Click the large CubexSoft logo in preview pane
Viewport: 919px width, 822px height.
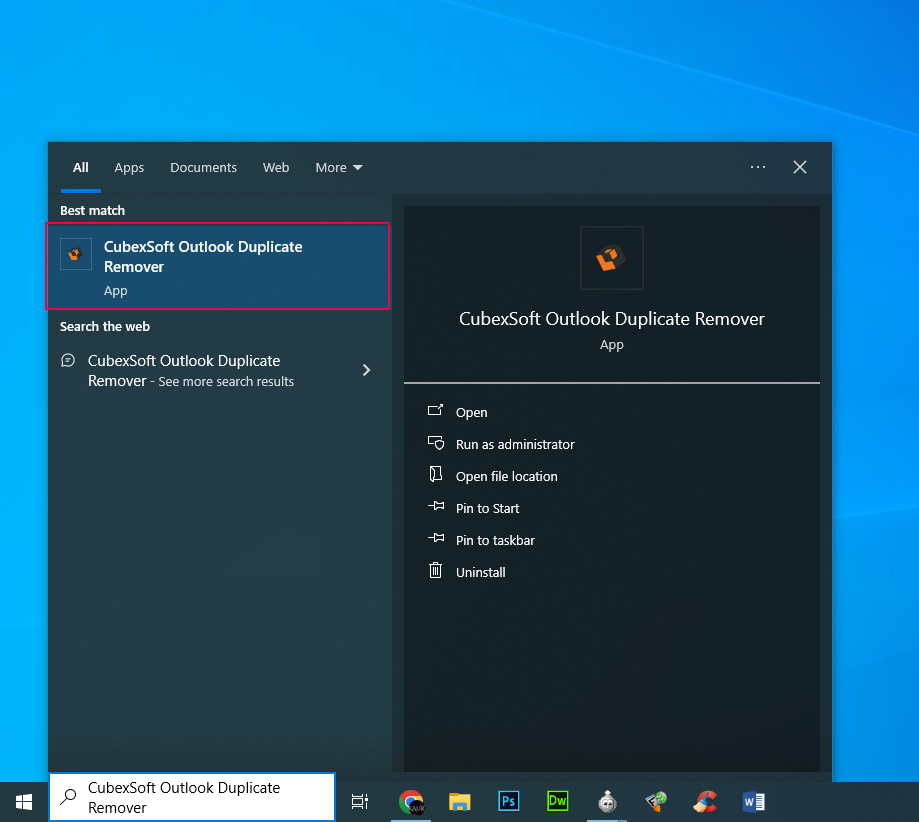(x=611, y=258)
